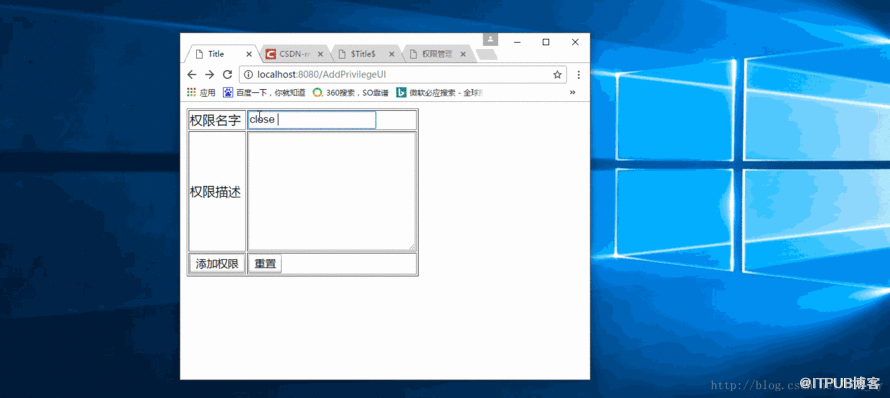Go back using the browser back arrow
The width and height of the screenshot is (890, 398).
click(191, 75)
